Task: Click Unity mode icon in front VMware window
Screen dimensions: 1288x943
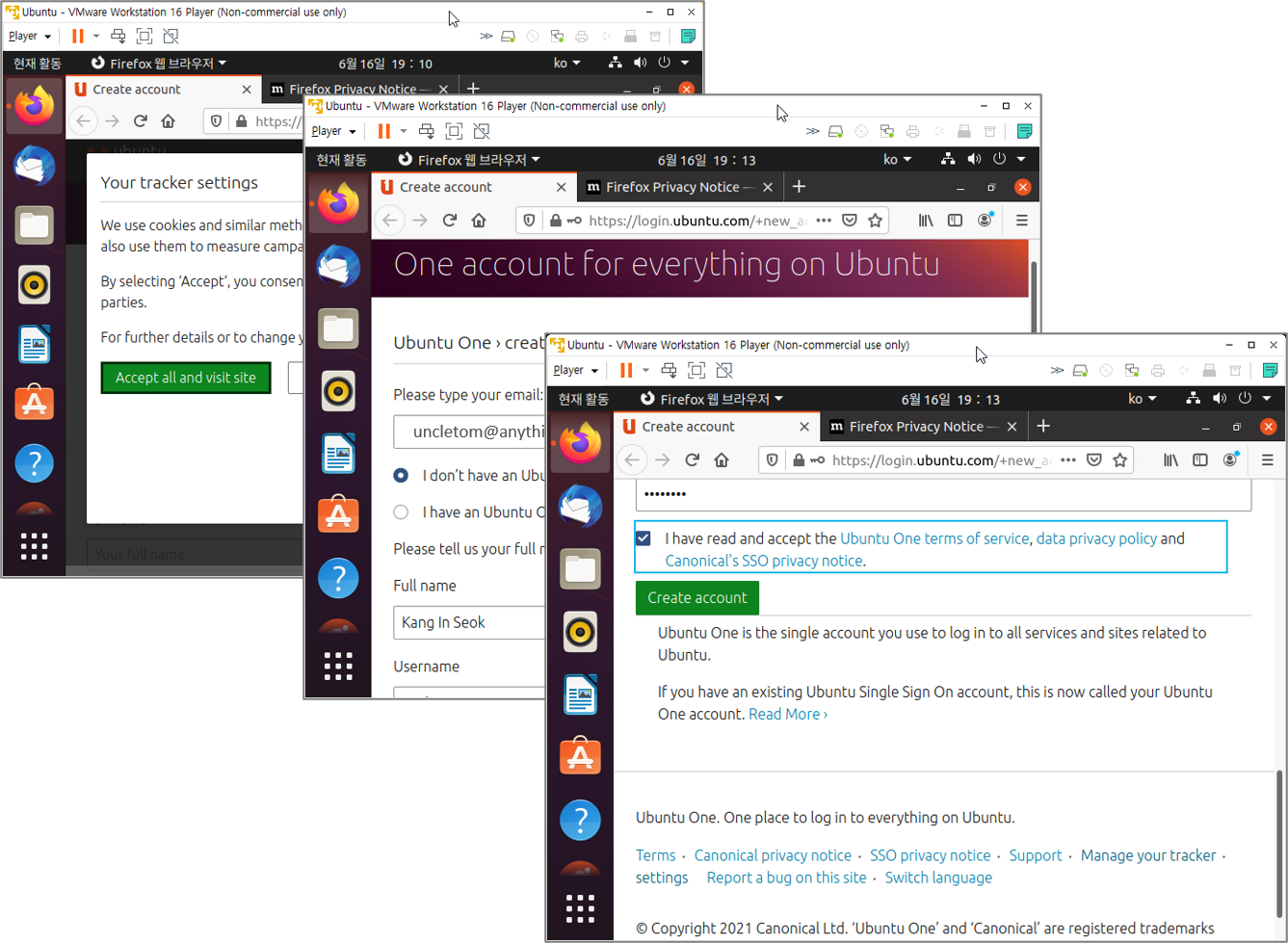Action: coord(724,370)
